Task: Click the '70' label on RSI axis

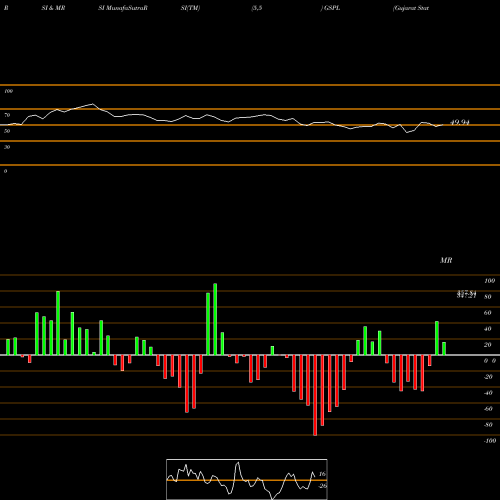Action: 7,115
